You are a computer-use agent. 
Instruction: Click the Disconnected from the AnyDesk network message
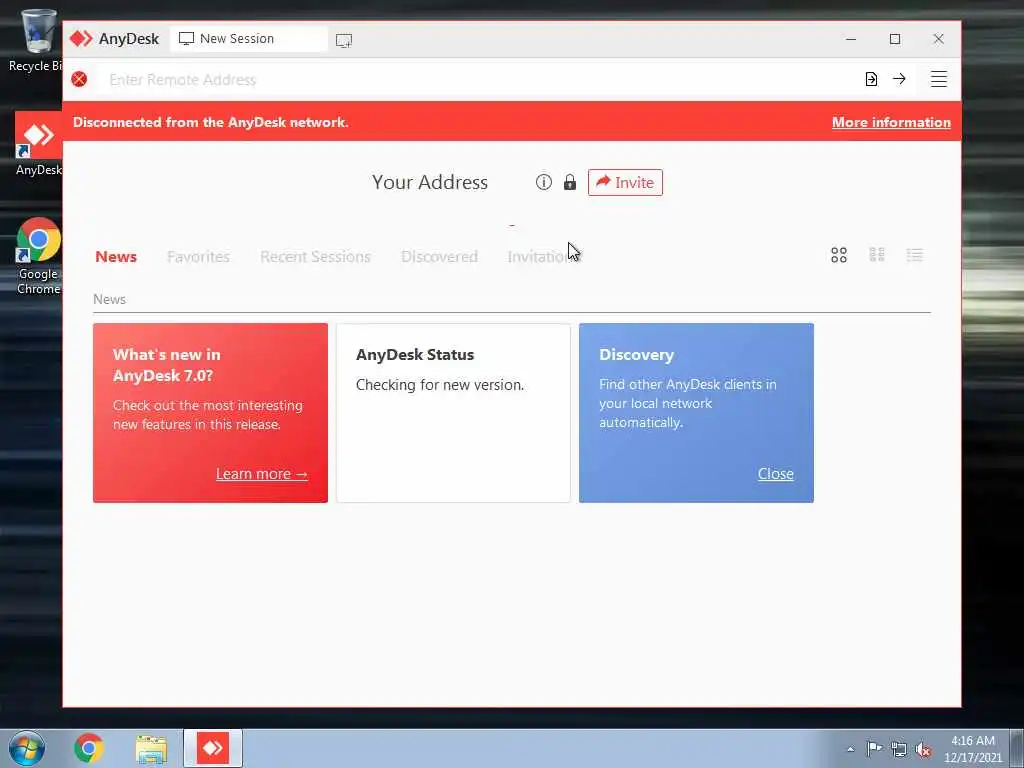click(210, 122)
